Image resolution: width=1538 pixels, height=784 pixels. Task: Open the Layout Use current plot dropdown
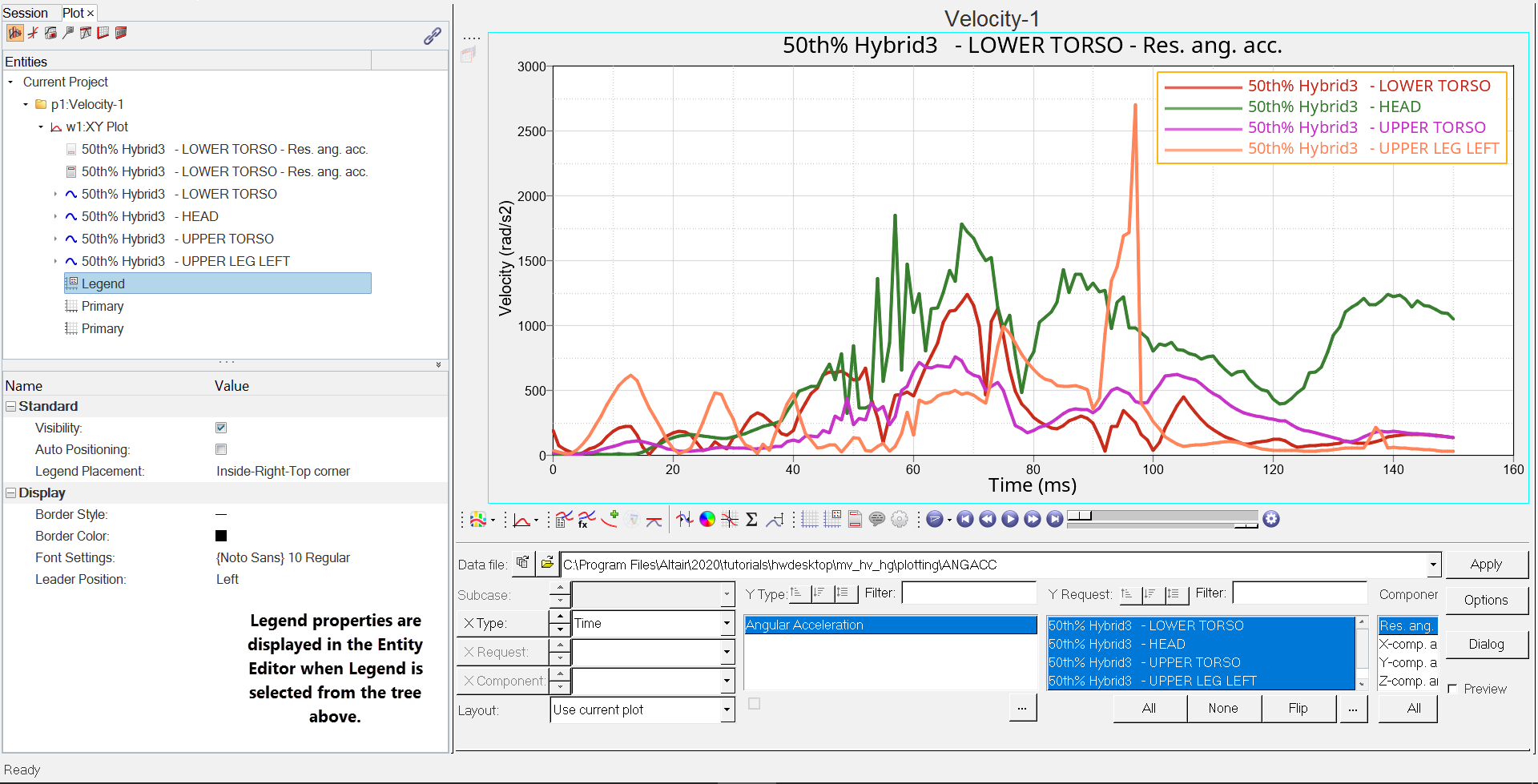pyautogui.click(x=727, y=710)
